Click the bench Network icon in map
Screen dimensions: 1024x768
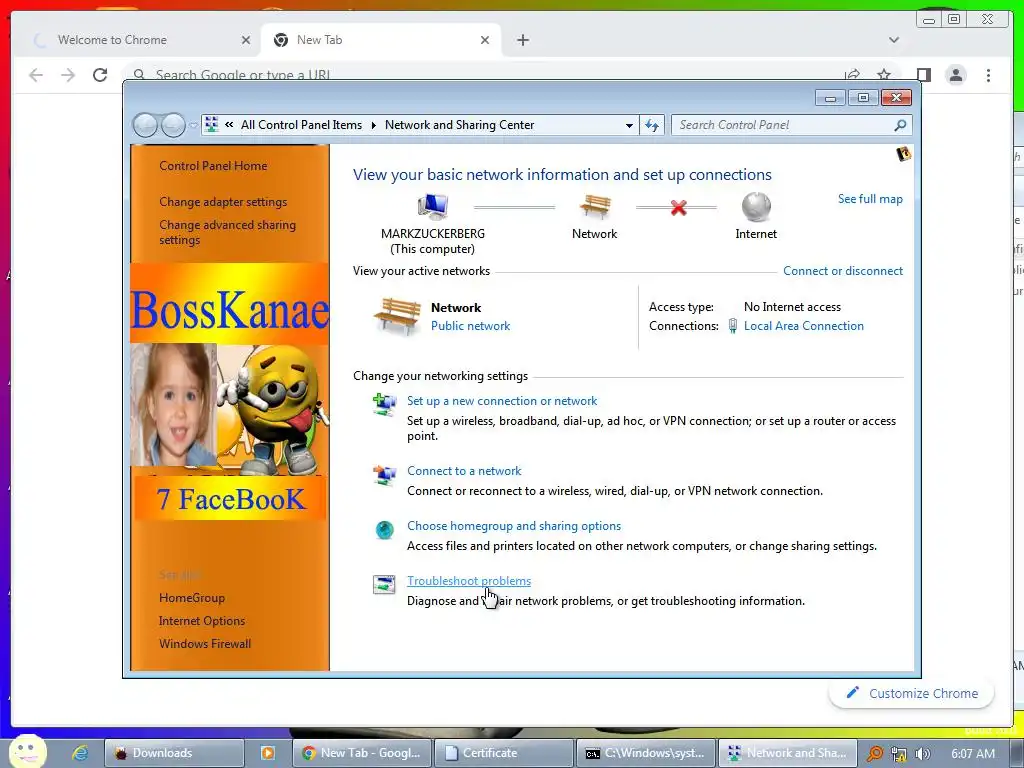click(x=595, y=207)
